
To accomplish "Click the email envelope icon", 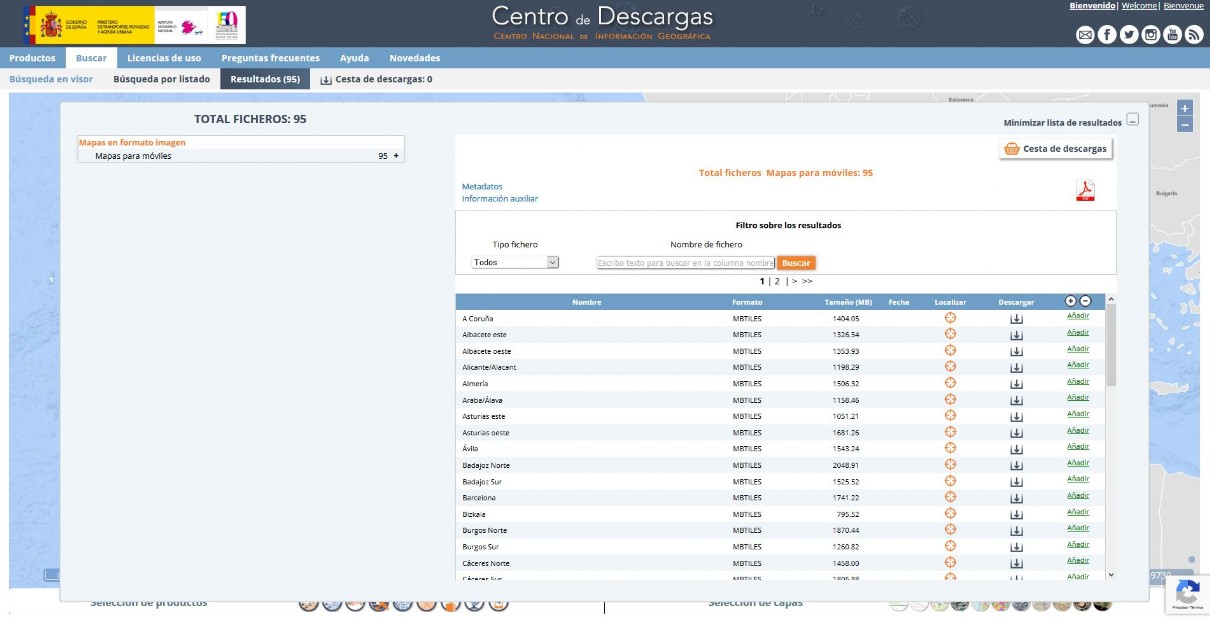I will pyautogui.click(x=1085, y=35).
